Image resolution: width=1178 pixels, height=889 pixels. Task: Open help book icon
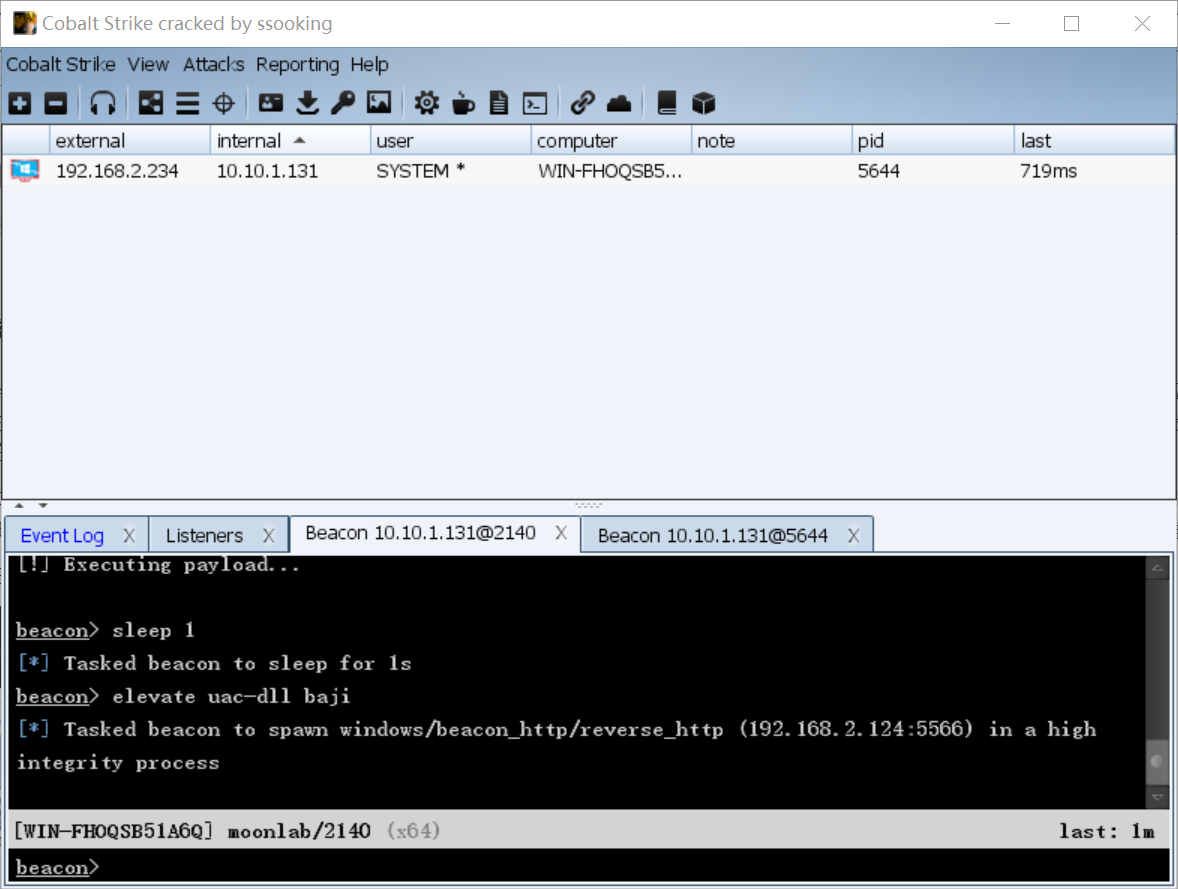(x=666, y=103)
